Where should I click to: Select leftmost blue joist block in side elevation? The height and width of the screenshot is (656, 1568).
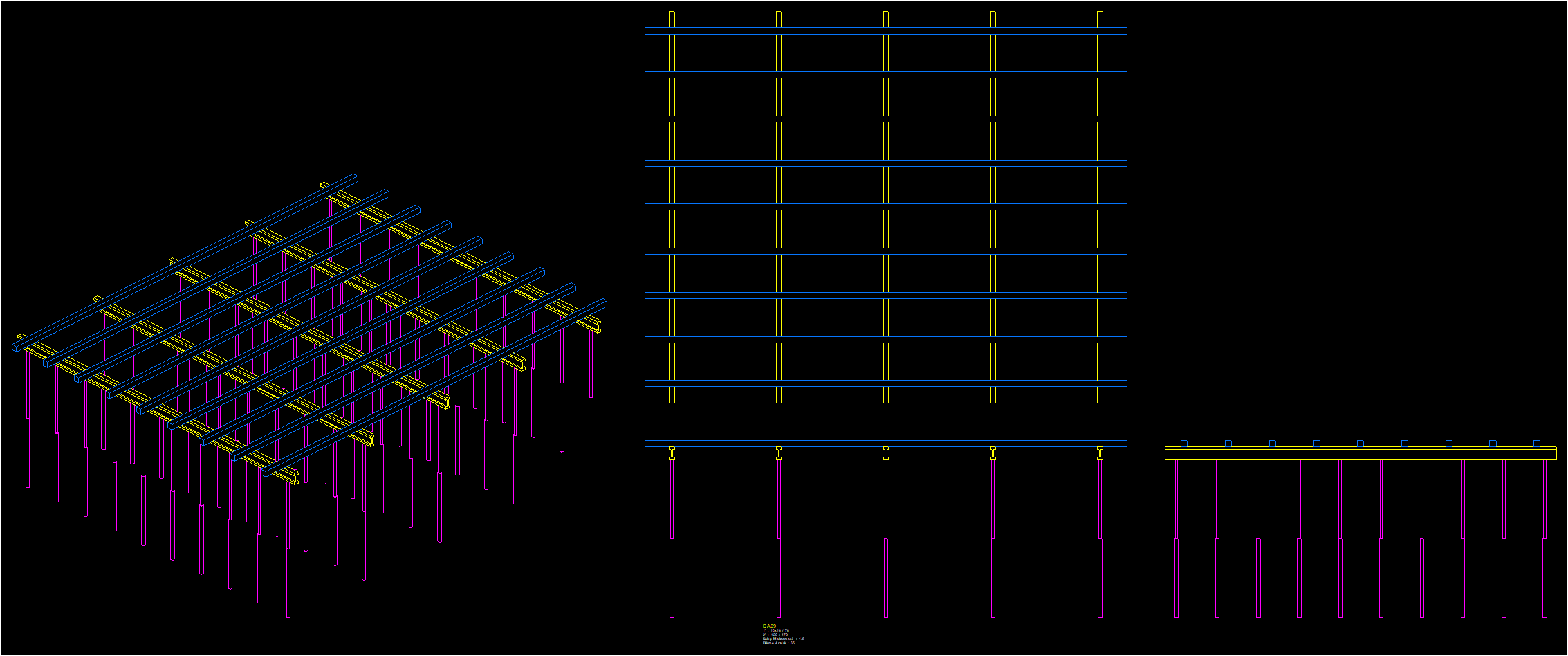(1184, 444)
